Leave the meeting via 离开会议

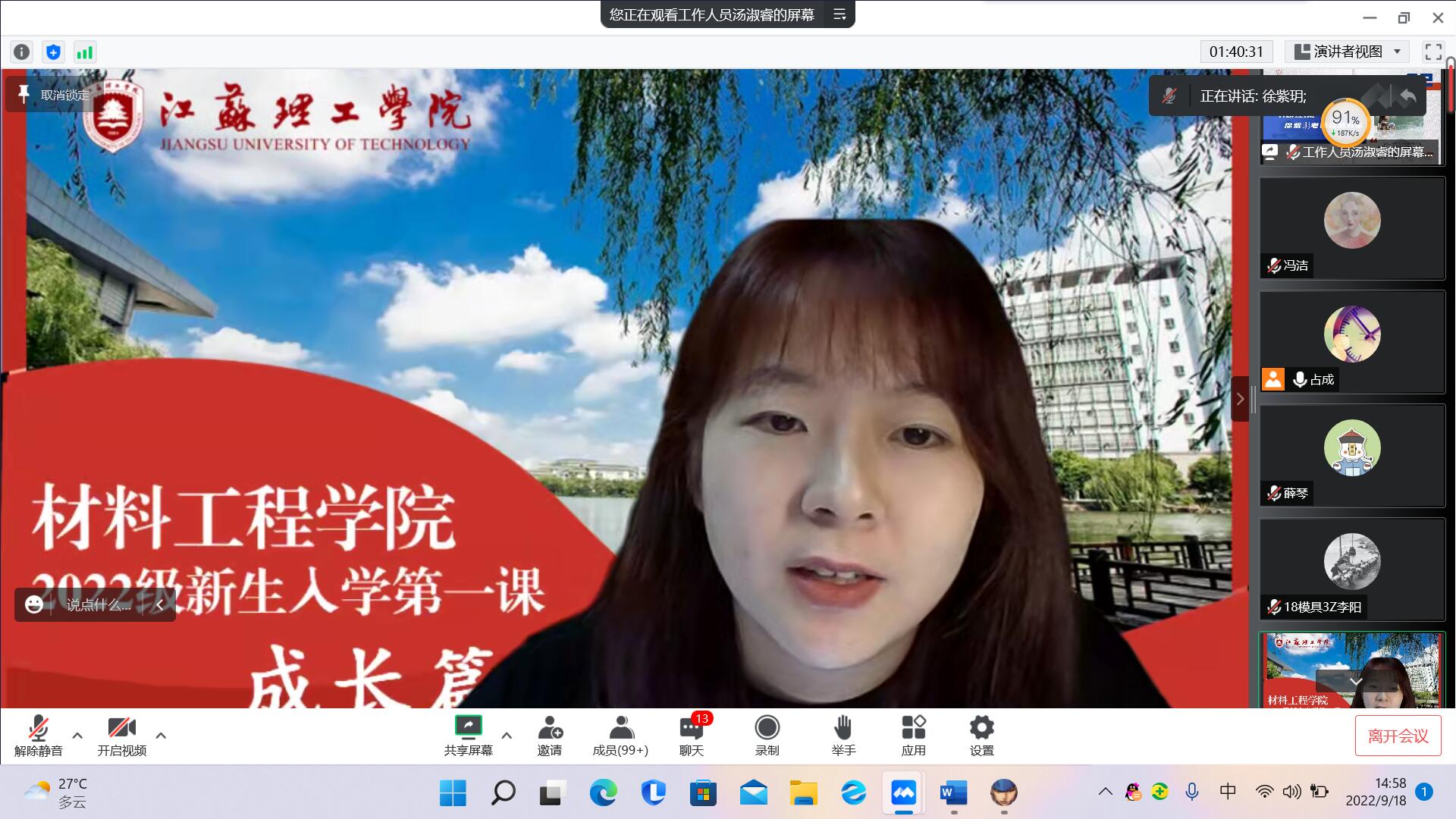[x=1398, y=736]
